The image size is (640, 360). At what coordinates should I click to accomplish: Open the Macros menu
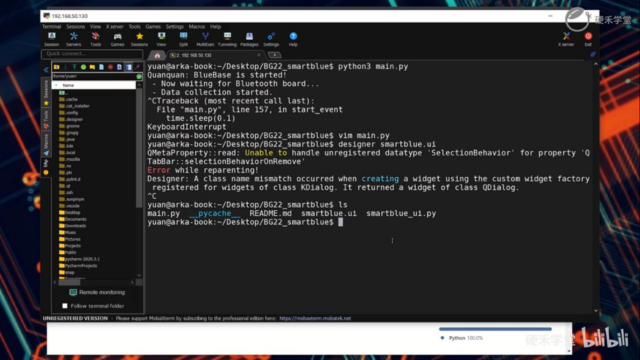click(x=197, y=27)
